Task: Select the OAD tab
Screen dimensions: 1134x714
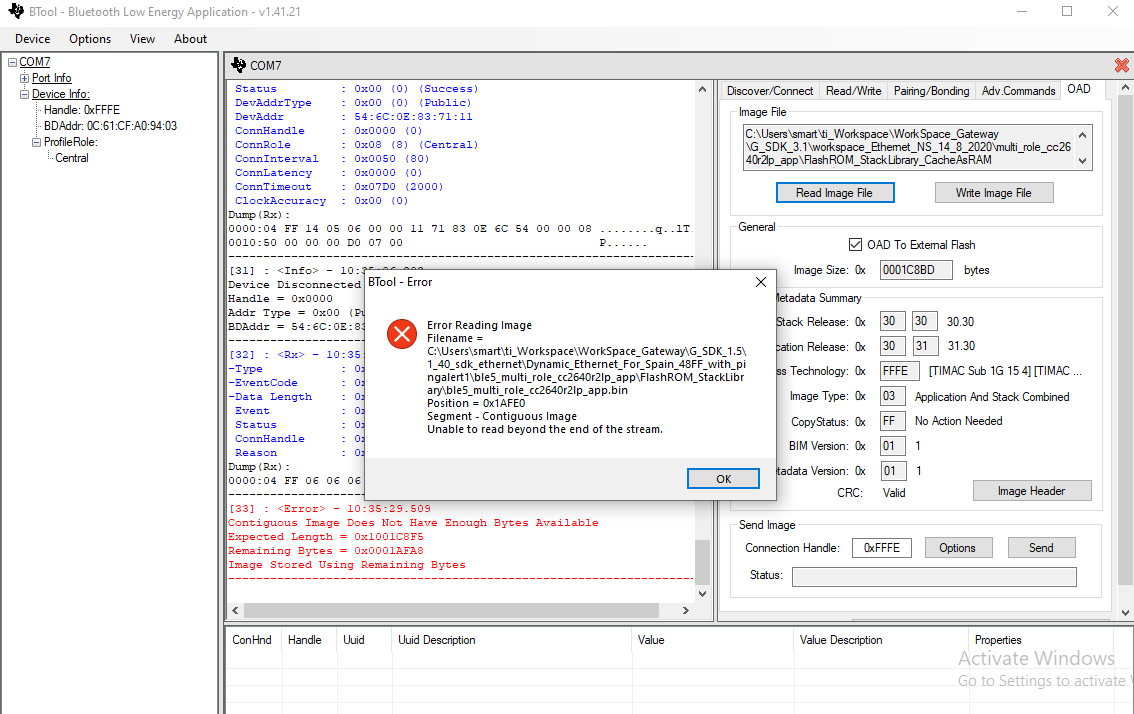Action: pos(1078,89)
